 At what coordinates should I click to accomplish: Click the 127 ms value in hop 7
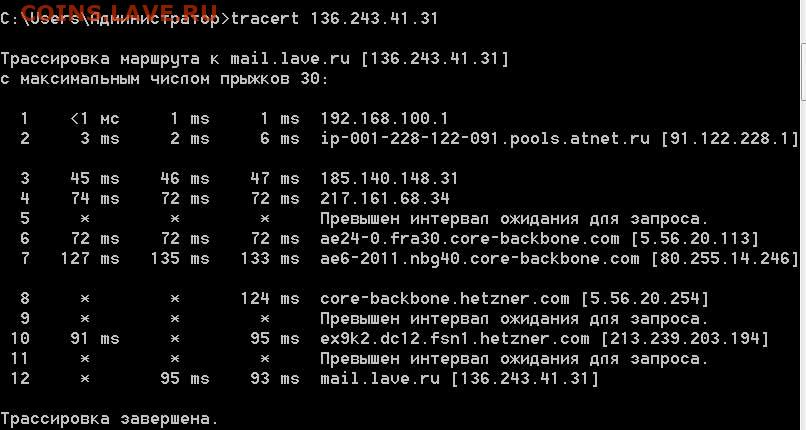tap(90, 258)
